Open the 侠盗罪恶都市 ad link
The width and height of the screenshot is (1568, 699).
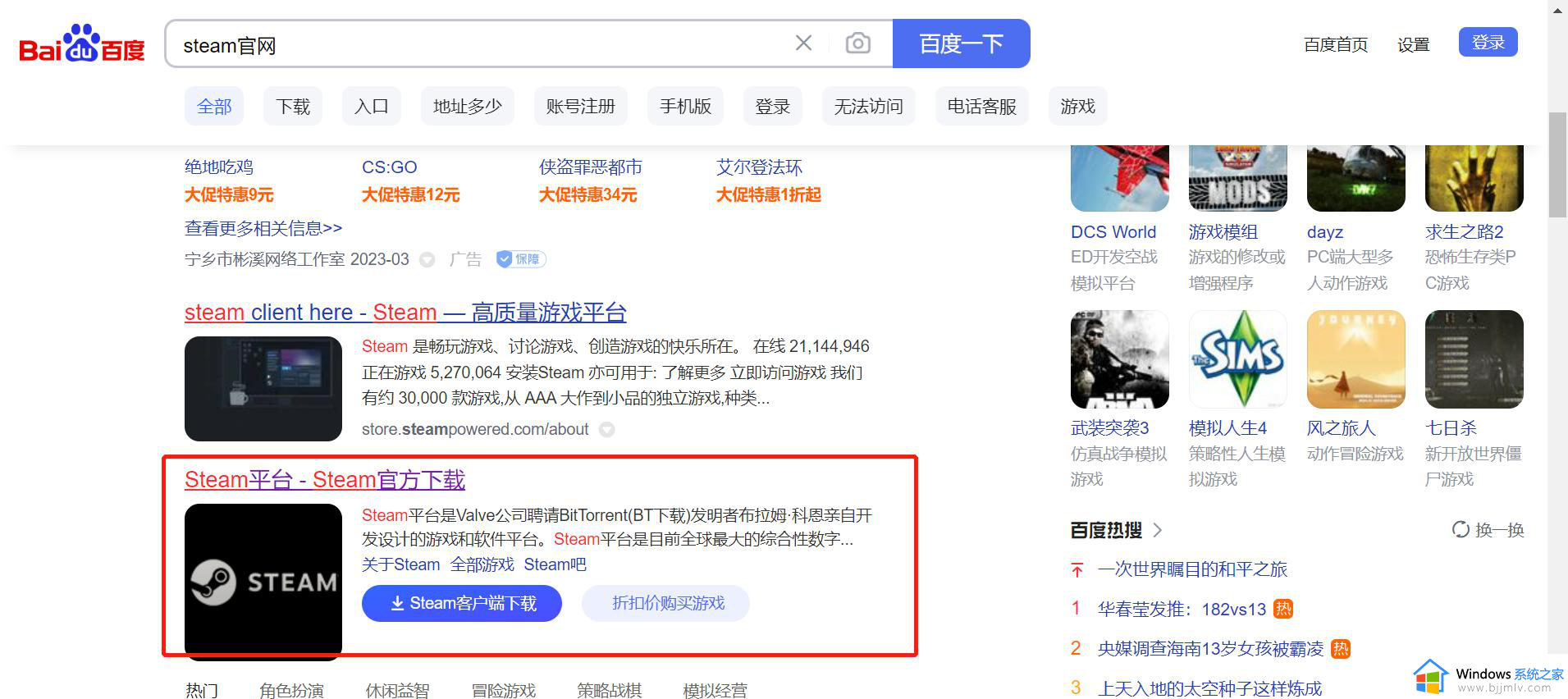point(591,167)
